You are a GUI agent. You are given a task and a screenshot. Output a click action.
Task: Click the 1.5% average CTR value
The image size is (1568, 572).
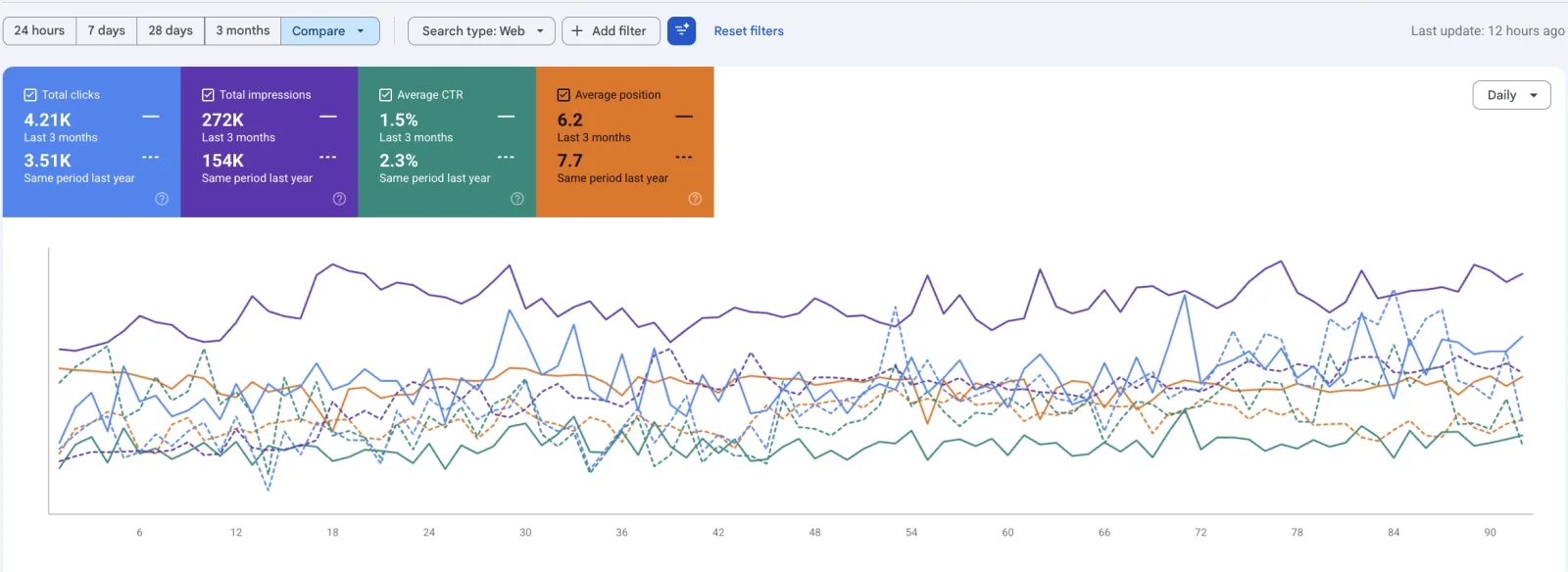point(399,119)
